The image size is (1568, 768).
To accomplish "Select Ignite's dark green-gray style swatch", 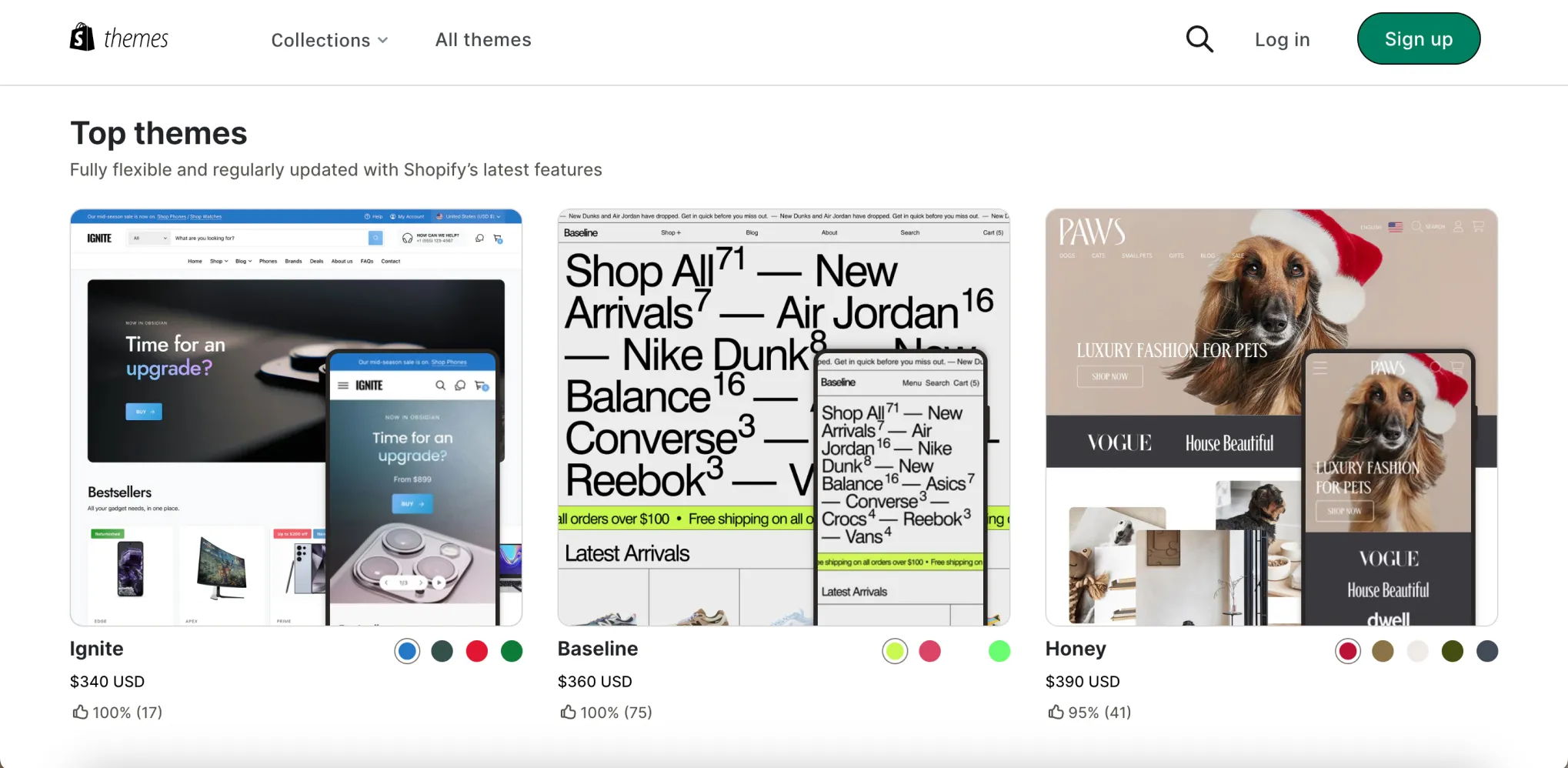I will 442,651.
